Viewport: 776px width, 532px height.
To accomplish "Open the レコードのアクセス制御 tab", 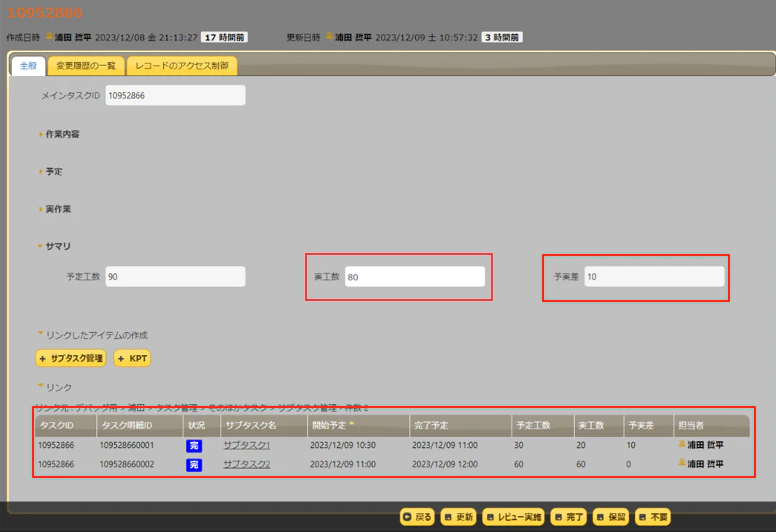I will pyautogui.click(x=182, y=66).
